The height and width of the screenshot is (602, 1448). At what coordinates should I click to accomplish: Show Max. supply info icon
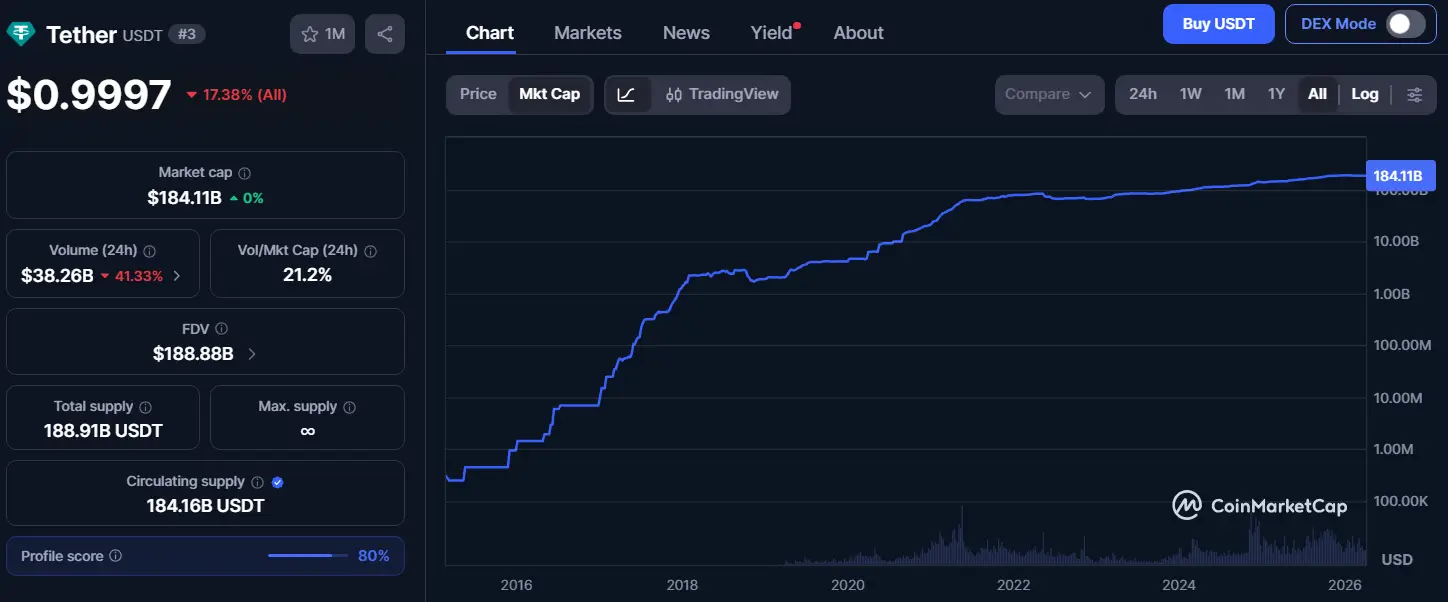(x=349, y=407)
